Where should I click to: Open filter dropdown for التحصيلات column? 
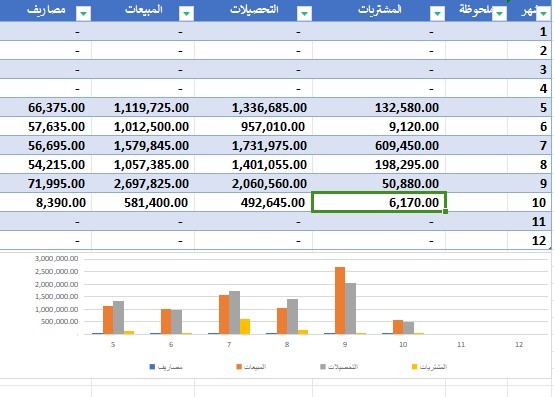tap(304, 14)
